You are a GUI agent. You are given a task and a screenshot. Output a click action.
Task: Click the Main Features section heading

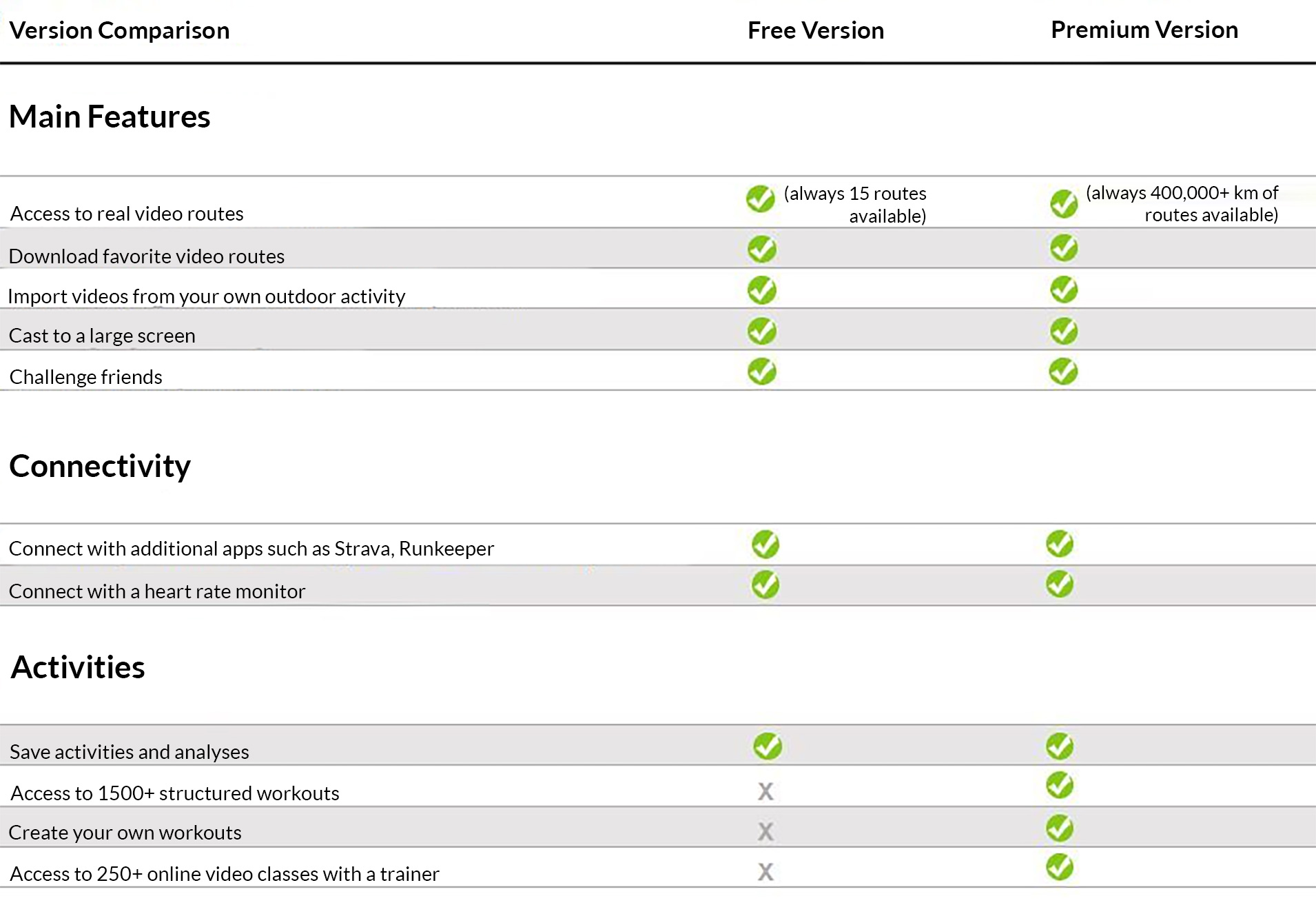pyautogui.click(x=110, y=116)
